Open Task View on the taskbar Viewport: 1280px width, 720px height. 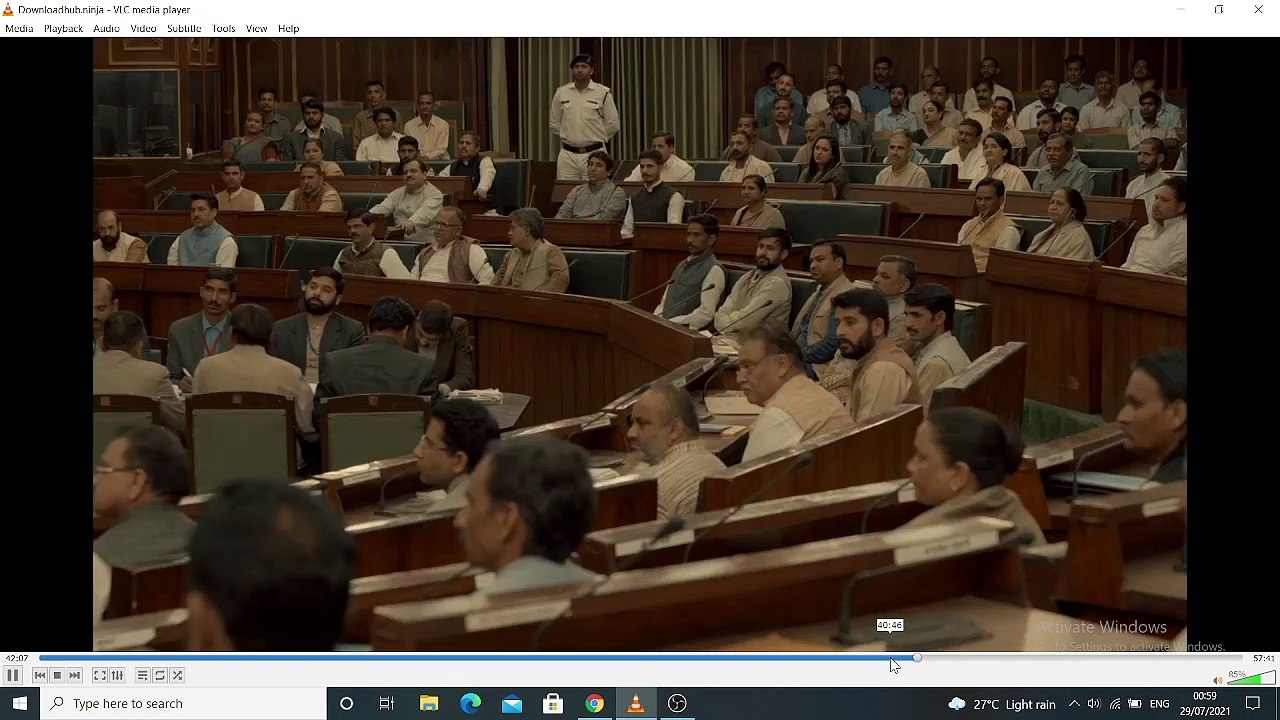point(387,704)
